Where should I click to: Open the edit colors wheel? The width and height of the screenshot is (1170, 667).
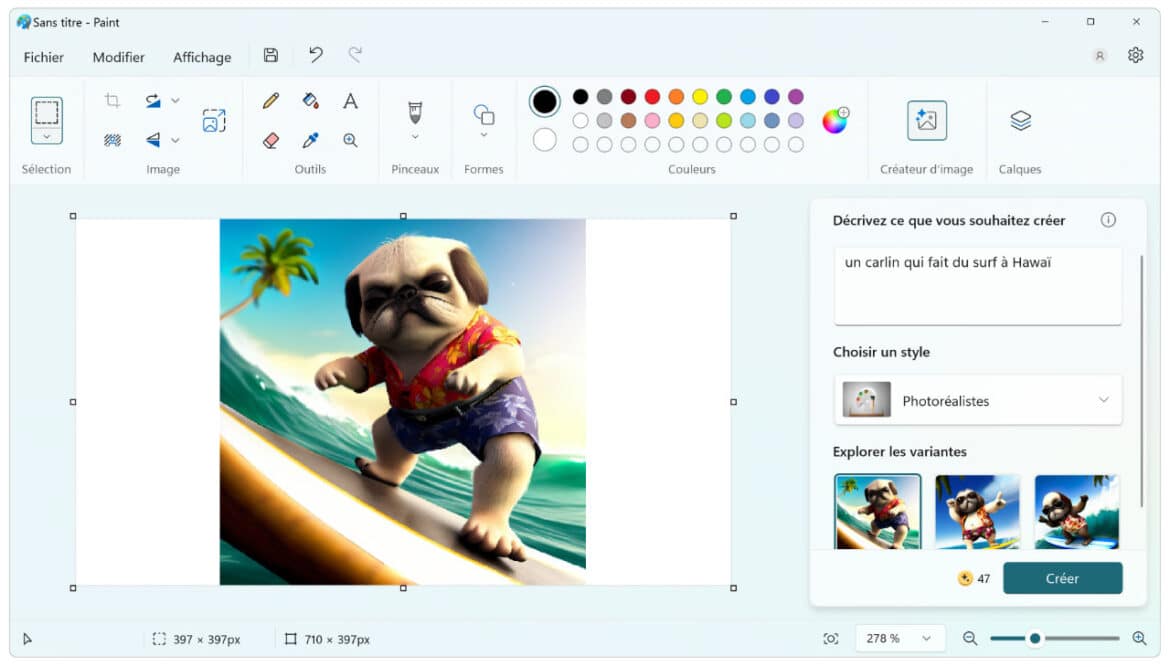click(x=834, y=121)
